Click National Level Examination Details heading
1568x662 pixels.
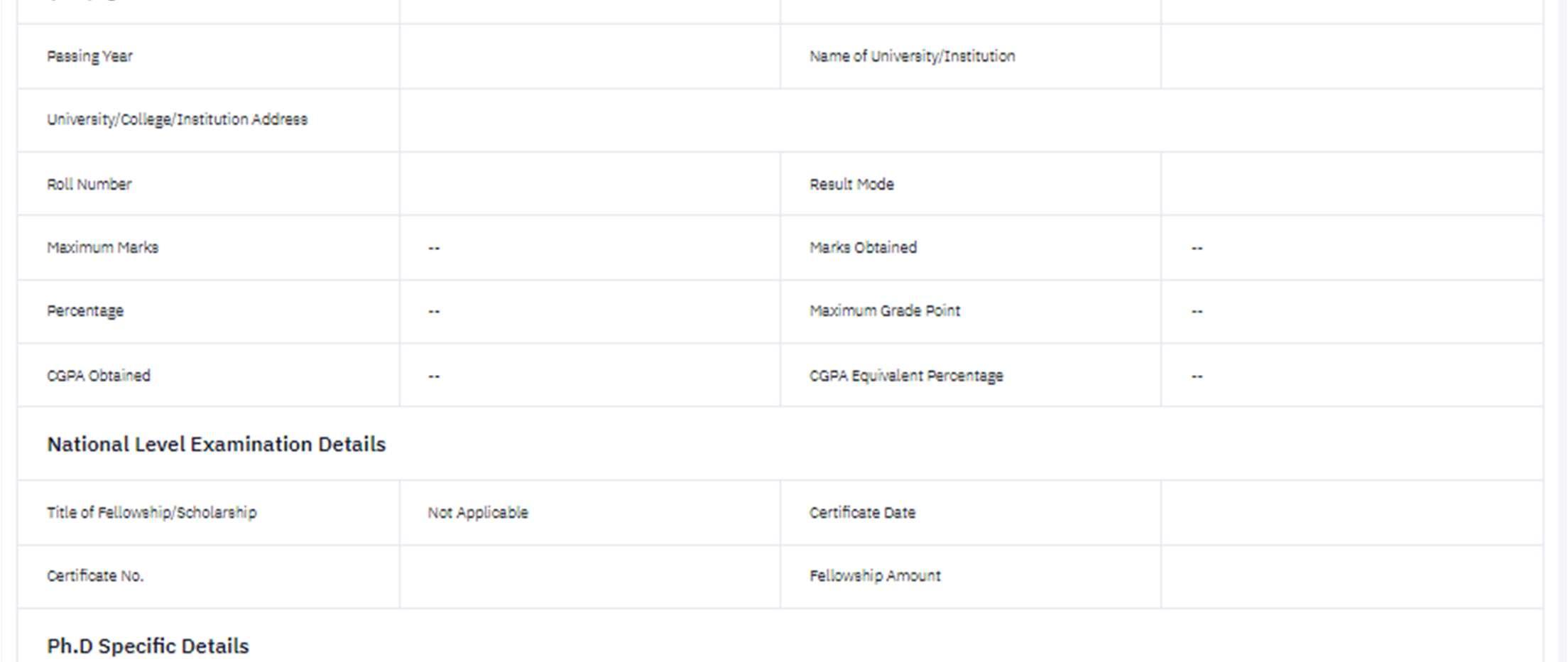216,444
